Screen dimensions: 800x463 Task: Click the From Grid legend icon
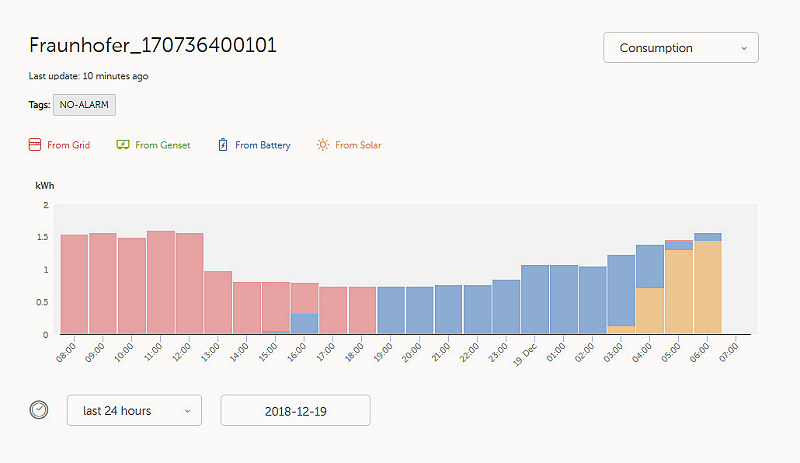pyautogui.click(x=34, y=145)
